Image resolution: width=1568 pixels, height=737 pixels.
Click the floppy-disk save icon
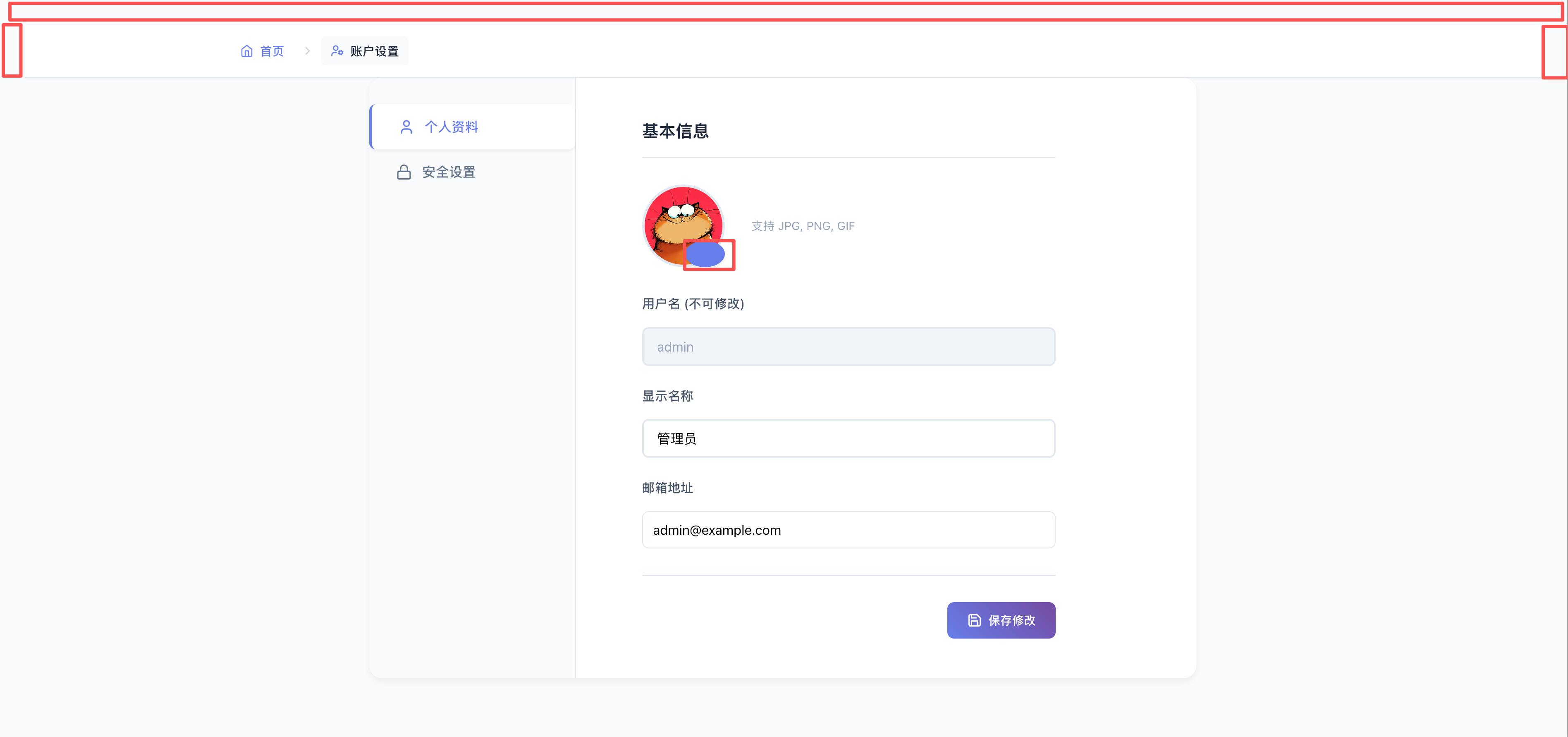pos(974,620)
